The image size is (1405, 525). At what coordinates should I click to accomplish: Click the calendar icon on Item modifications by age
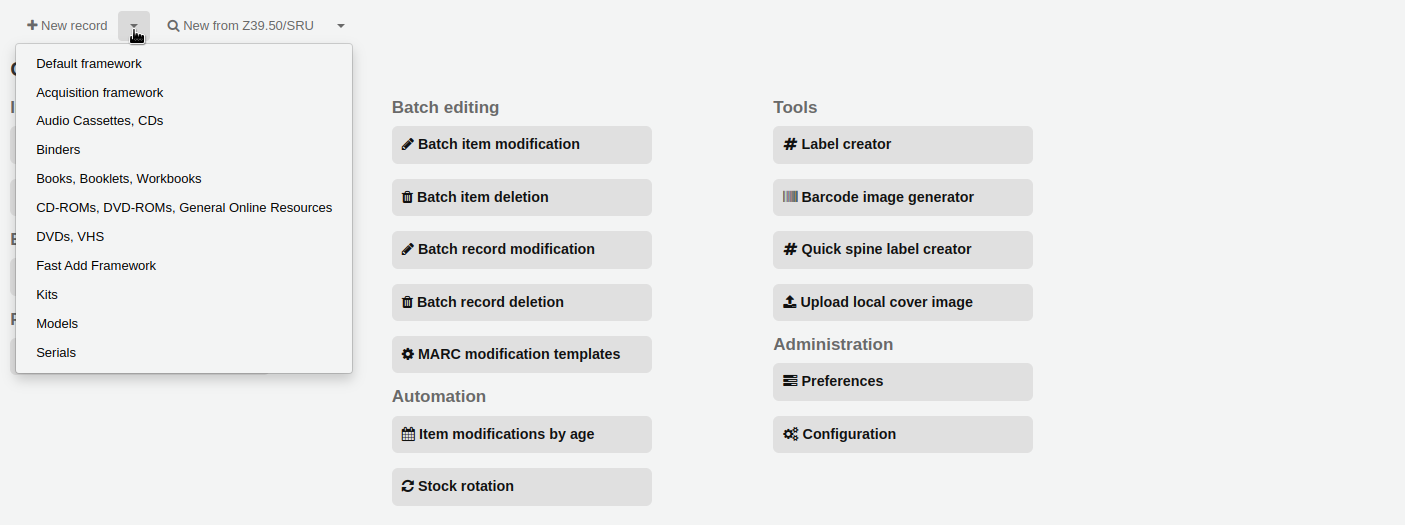tap(408, 434)
